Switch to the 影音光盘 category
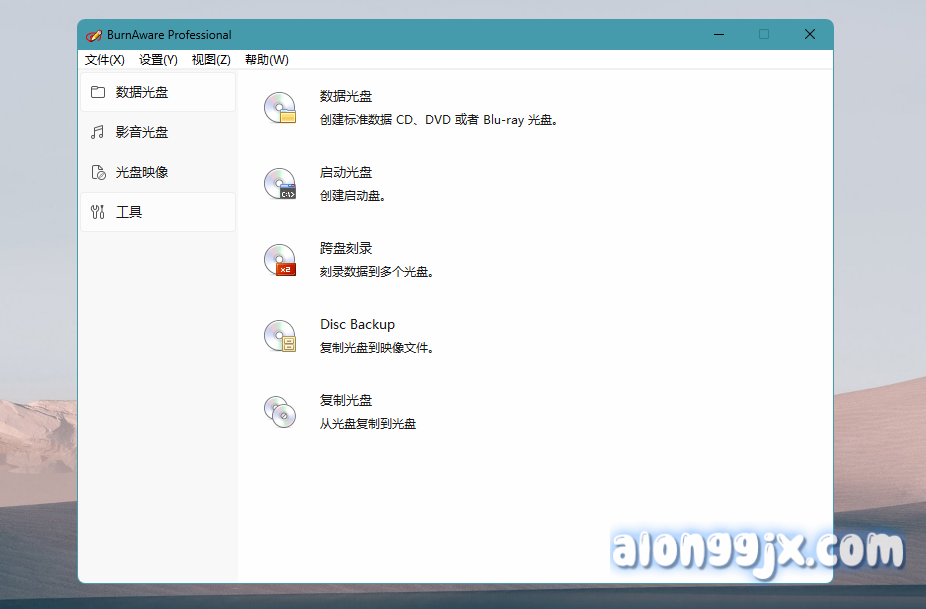 [x=142, y=132]
